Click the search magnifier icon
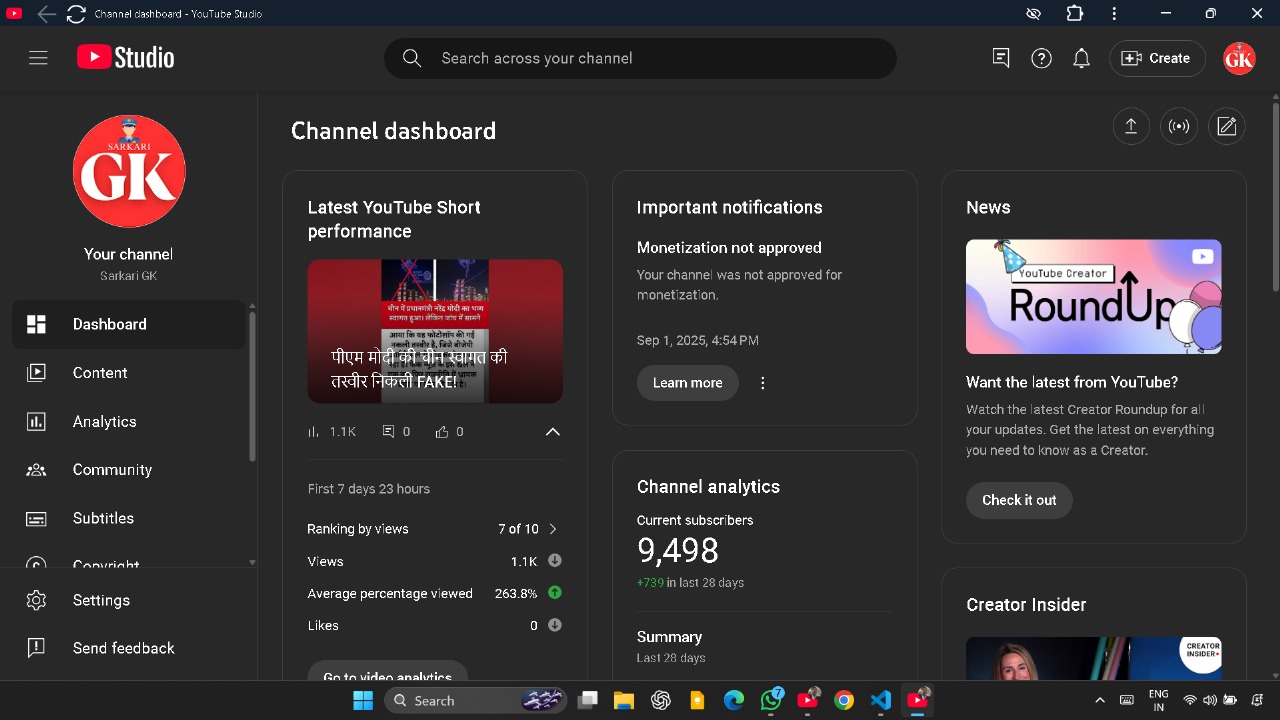 point(412,58)
